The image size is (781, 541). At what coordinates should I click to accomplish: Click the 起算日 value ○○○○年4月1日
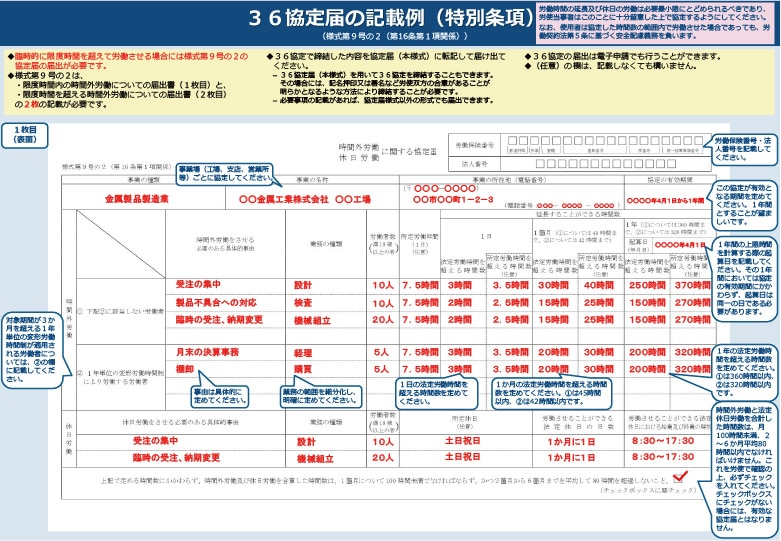click(680, 245)
